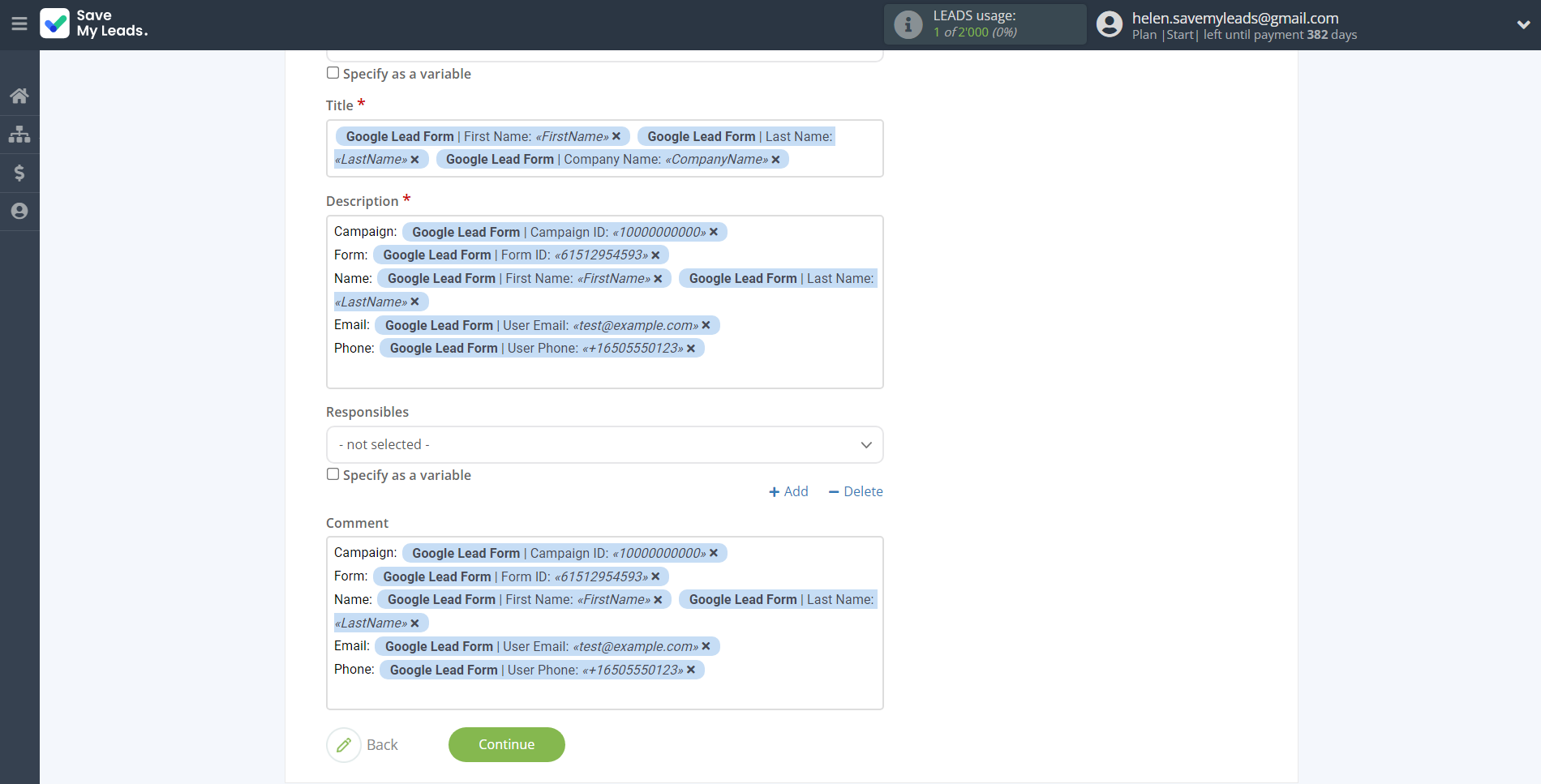1541x784 pixels.
Task: Remove User Phone tag in Description
Action: (x=691, y=349)
